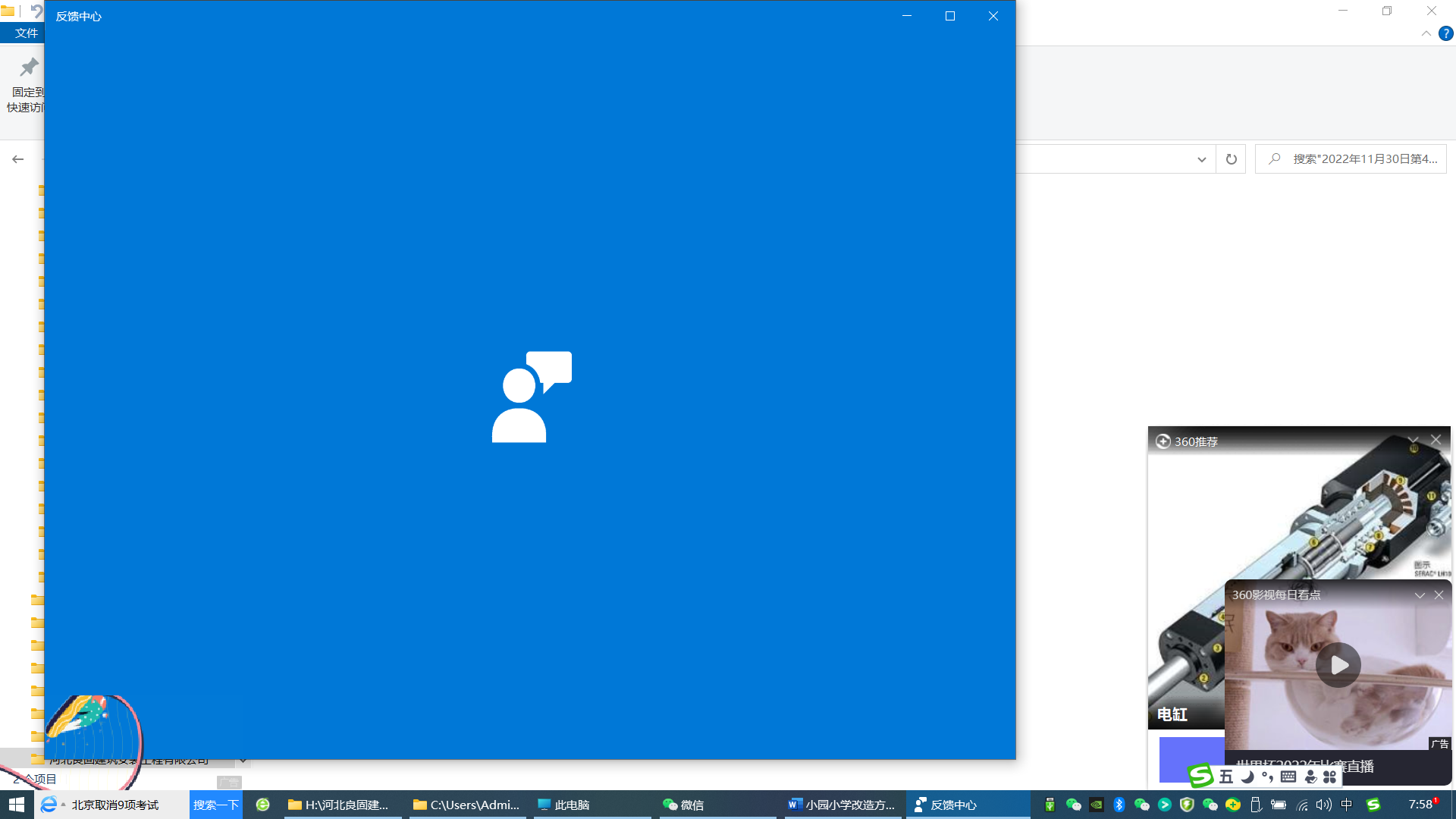The height and width of the screenshot is (819, 1456).
Task: Open the NVIDIA tray icon
Action: coord(1097,805)
